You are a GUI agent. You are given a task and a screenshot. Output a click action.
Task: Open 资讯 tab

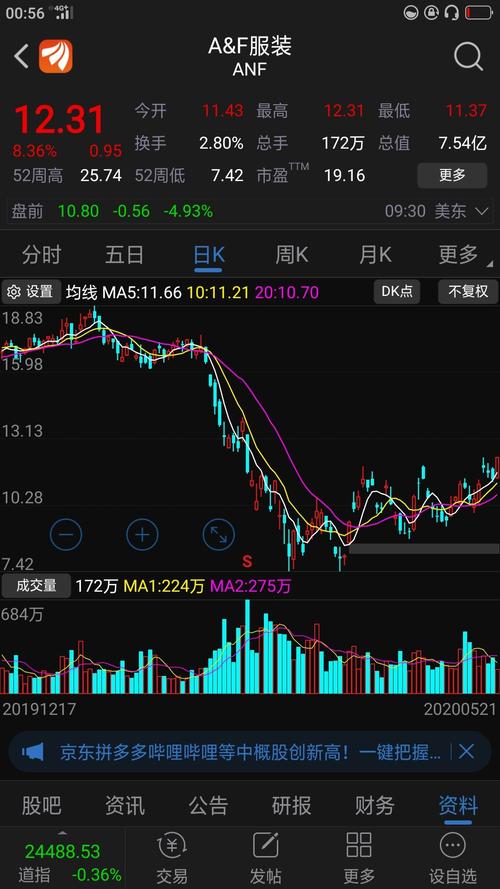click(125, 805)
